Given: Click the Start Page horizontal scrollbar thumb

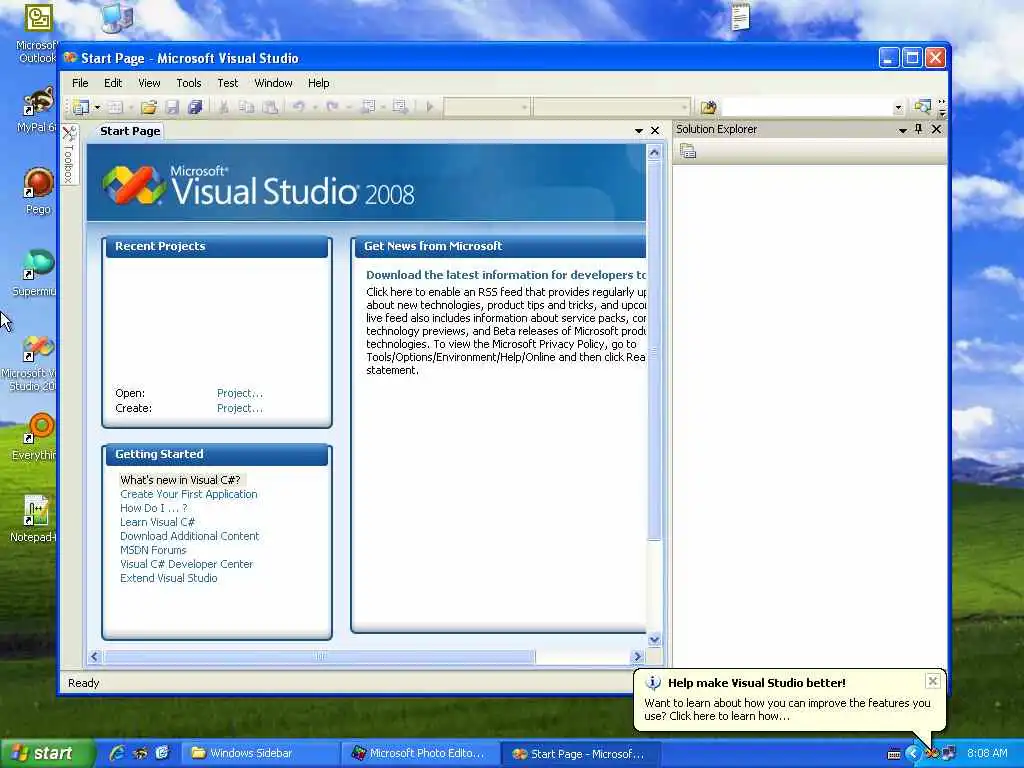Looking at the screenshot, I should coord(319,656).
